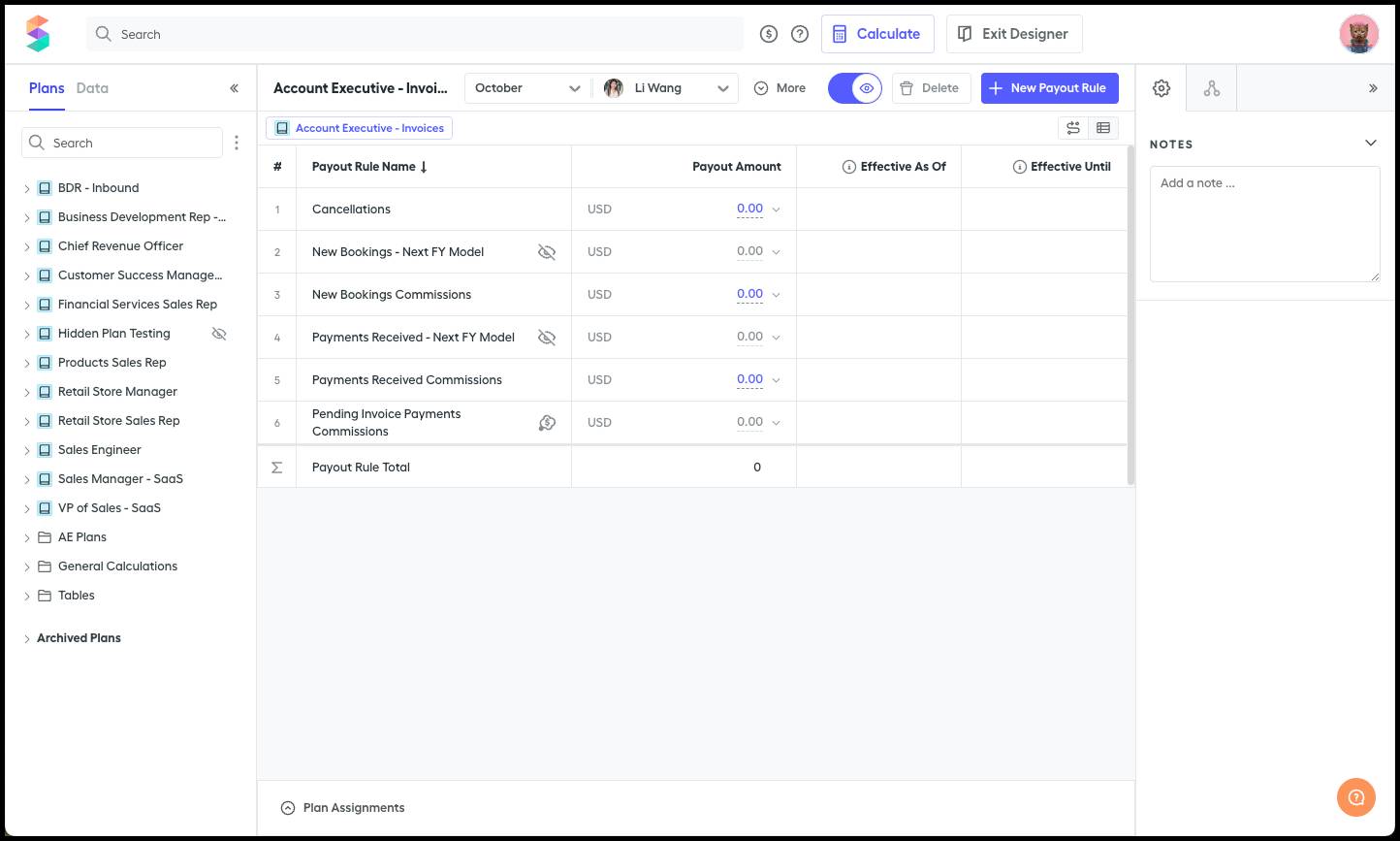Select Business Development Rep plan
Image resolution: width=1400 pixels, height=841 pixels.
pyautogui.click(x=142, y=217)
